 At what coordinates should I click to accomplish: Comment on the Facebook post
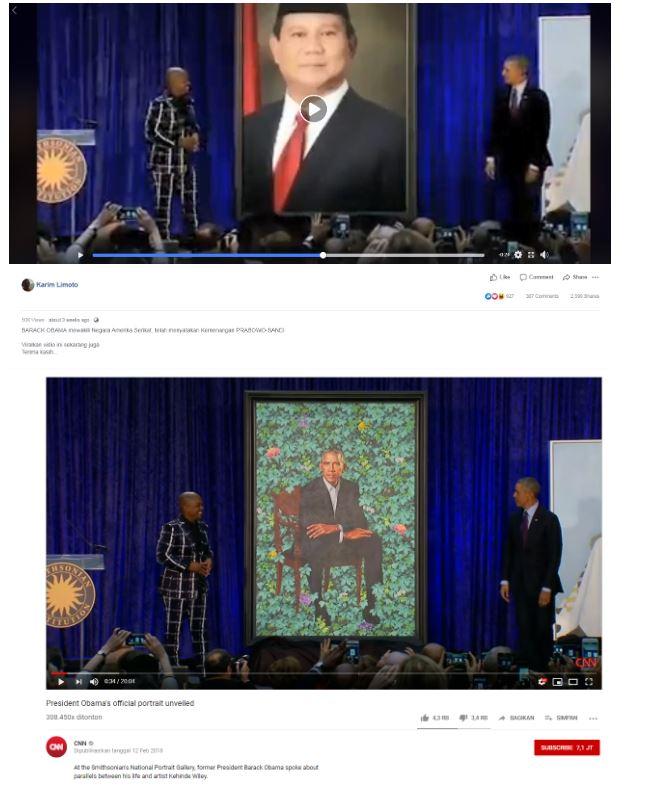click(536, 277)
